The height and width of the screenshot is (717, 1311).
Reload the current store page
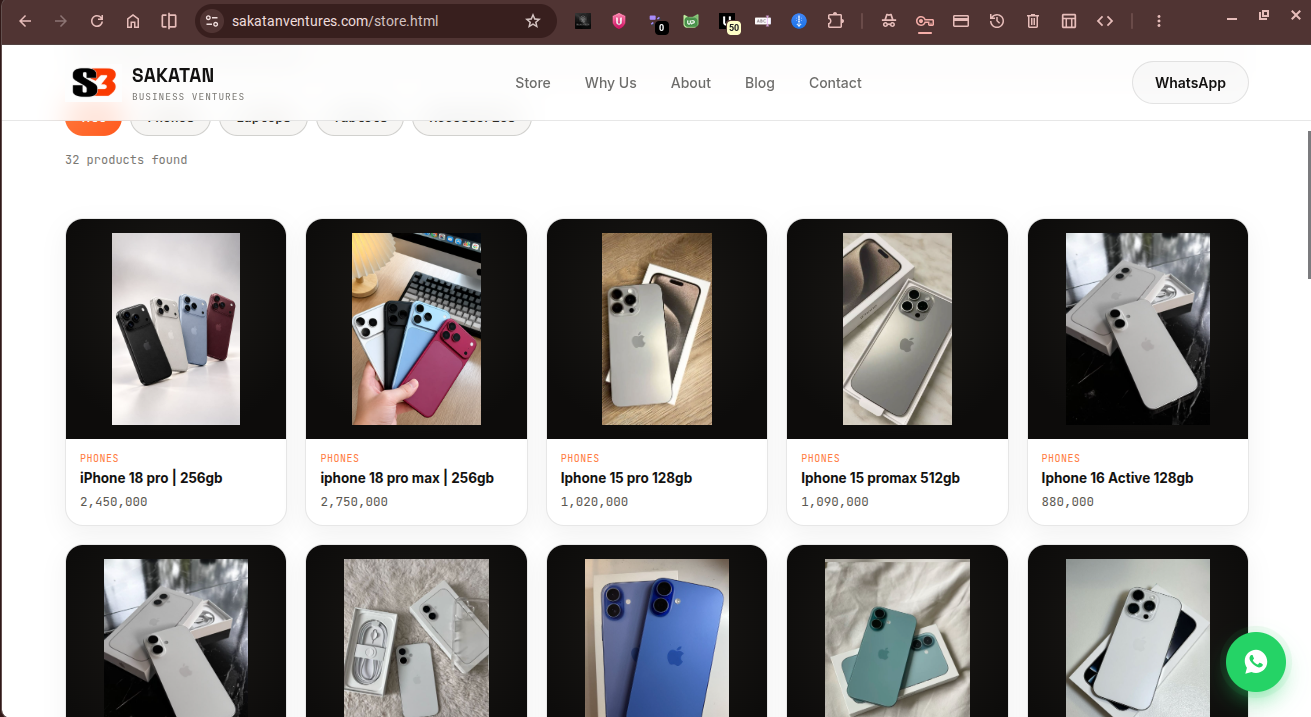pos(97,21)
